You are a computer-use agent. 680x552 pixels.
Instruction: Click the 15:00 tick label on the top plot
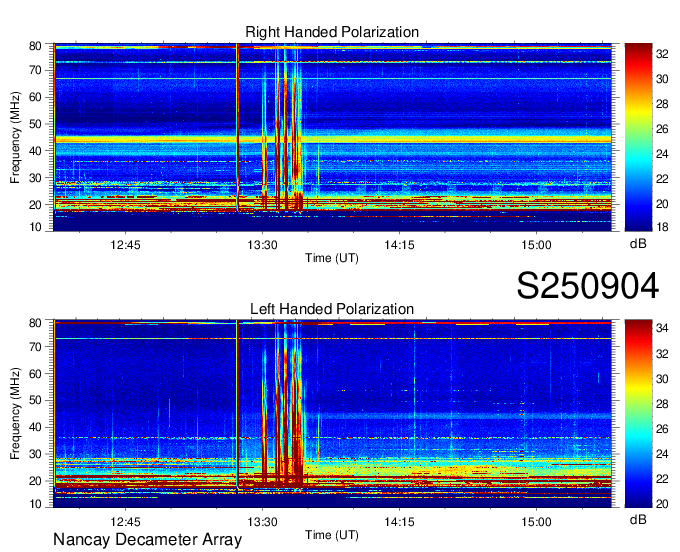click(536, 245)
